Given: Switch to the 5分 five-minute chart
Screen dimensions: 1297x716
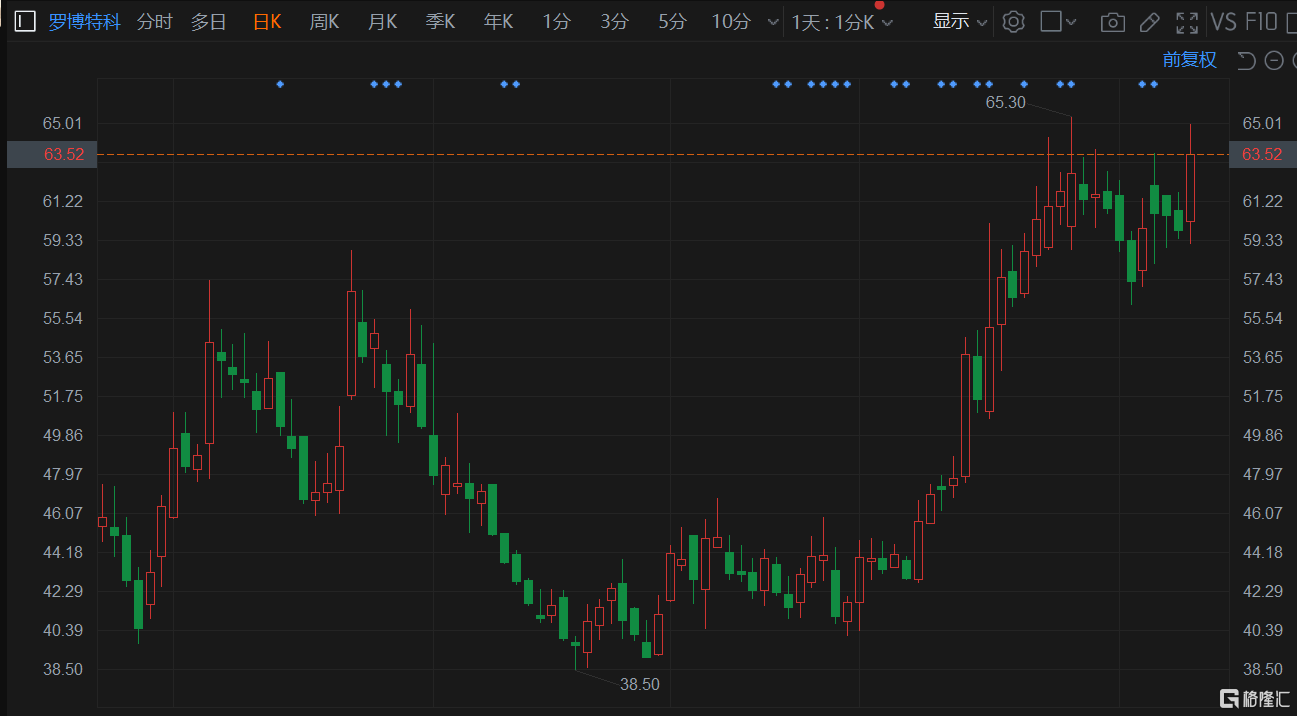Looking at the screenshot, I should 672,21.
